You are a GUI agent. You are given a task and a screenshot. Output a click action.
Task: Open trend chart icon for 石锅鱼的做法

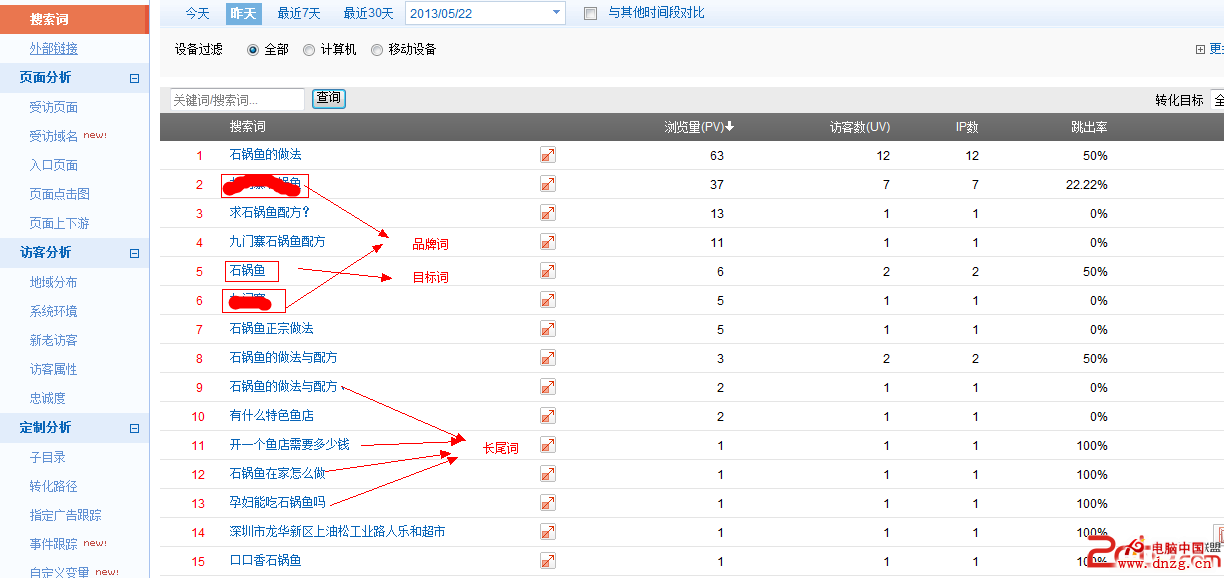pos(548,155)
